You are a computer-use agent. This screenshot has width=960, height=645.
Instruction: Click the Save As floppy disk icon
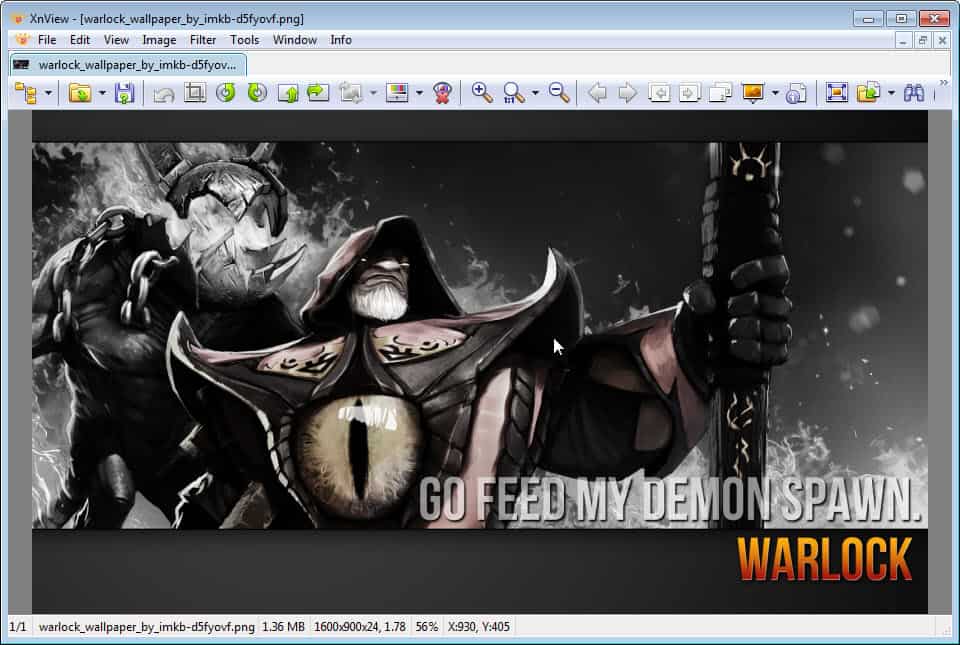(124, 93)
